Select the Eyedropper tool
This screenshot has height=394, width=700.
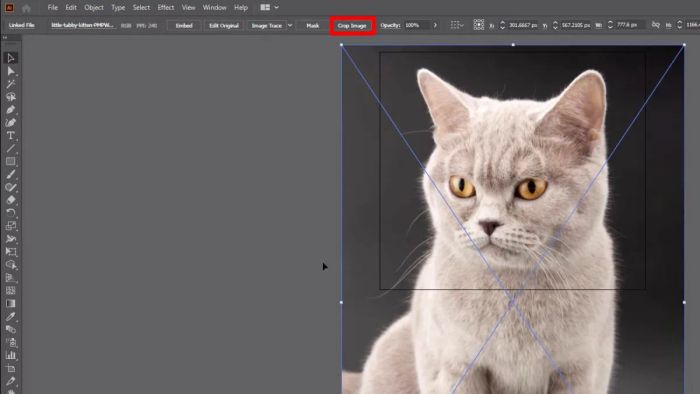click(11, 317)
